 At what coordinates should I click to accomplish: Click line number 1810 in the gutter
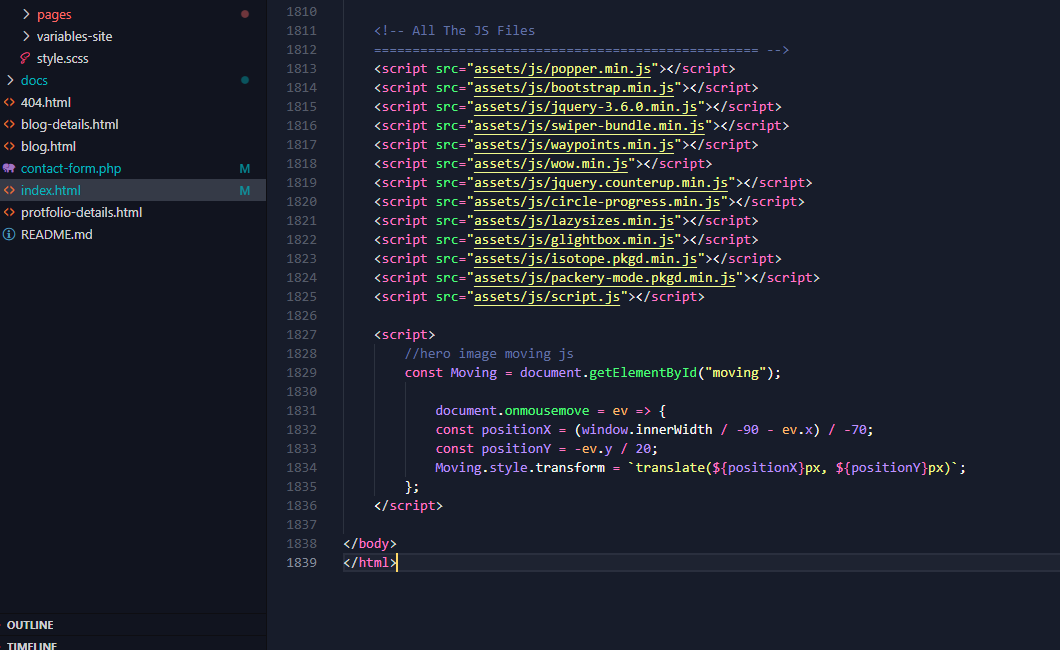tap(302, 11)
